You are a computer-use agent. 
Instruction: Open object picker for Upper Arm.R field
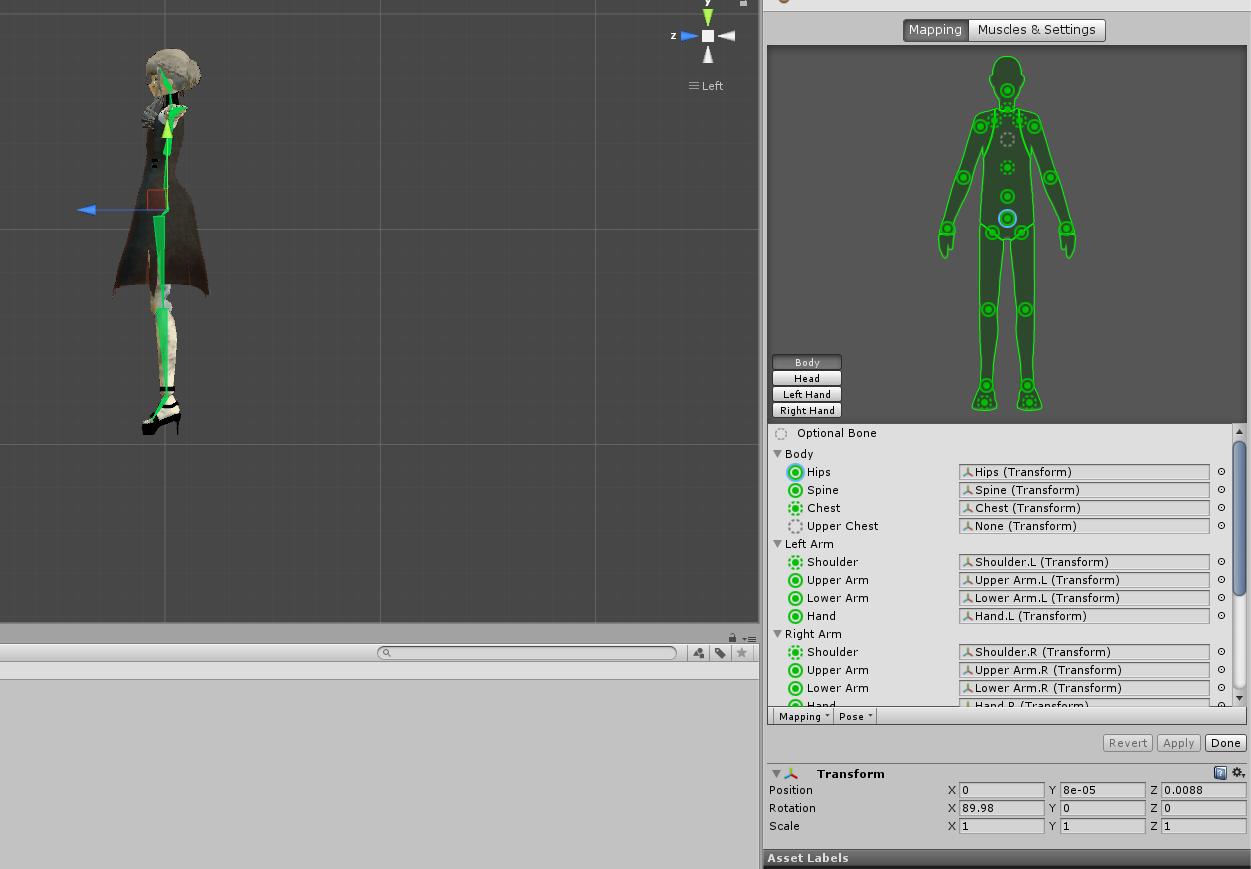1221,670
